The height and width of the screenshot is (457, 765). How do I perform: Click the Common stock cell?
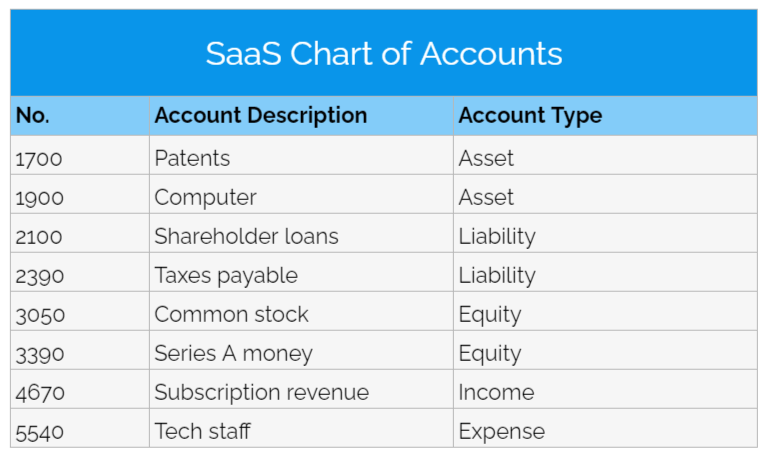[x=231, y=314]
